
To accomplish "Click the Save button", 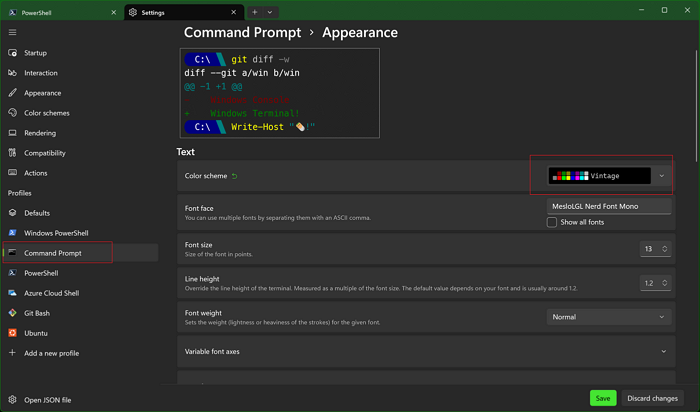I will tap(603, 398).
